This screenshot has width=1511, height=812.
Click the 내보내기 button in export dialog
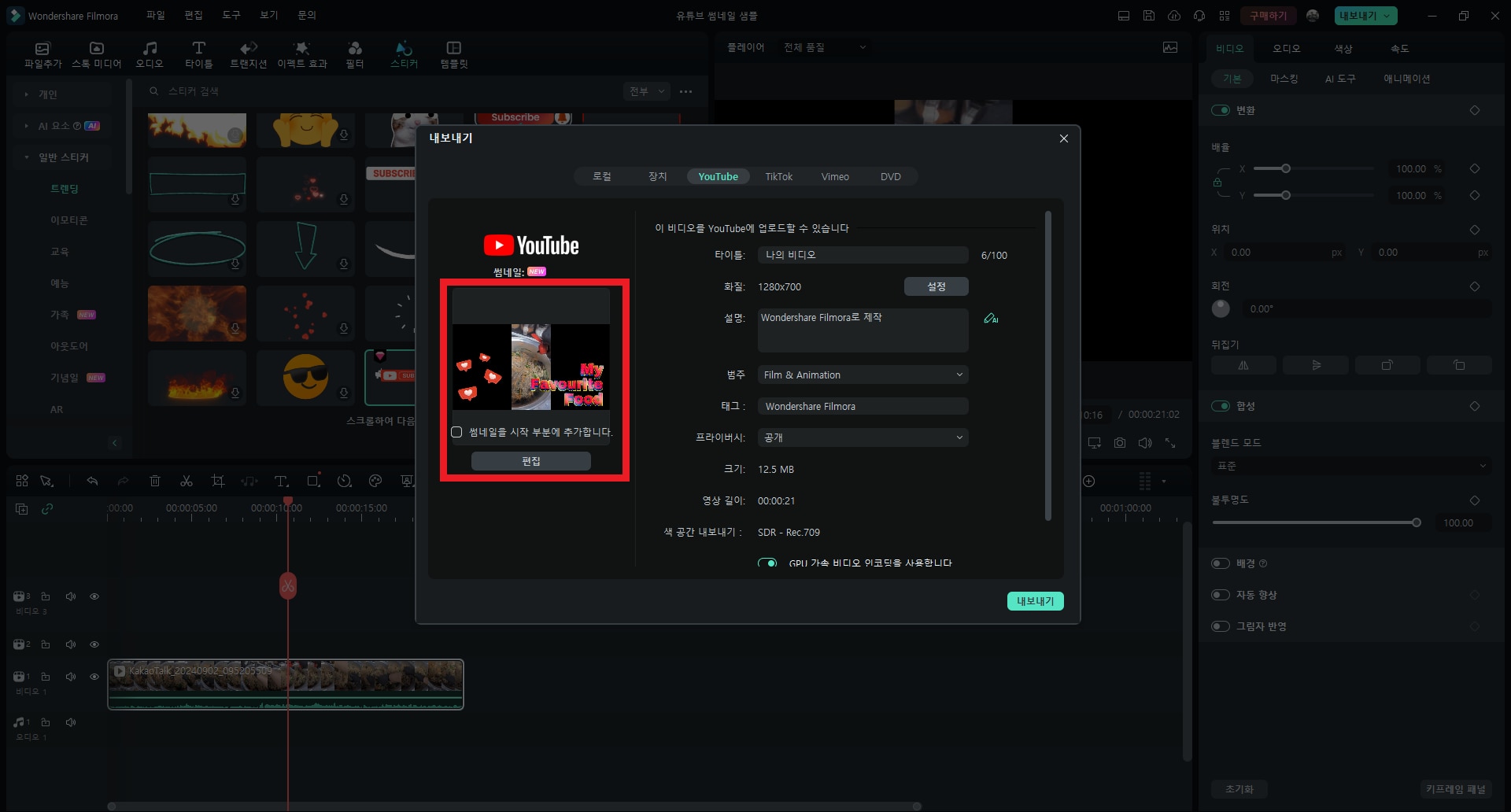pyautogui.click(x=1035, y=601)
